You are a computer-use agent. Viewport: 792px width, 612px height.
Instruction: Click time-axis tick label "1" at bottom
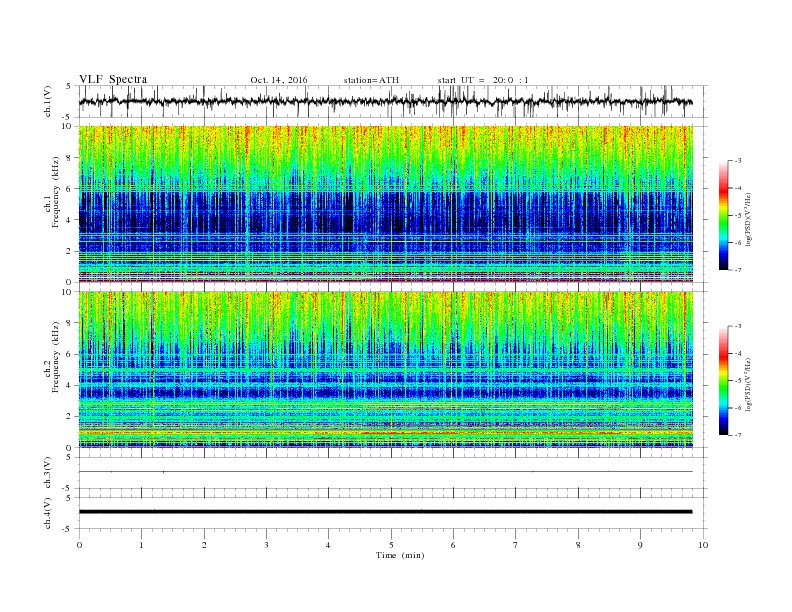141,545
